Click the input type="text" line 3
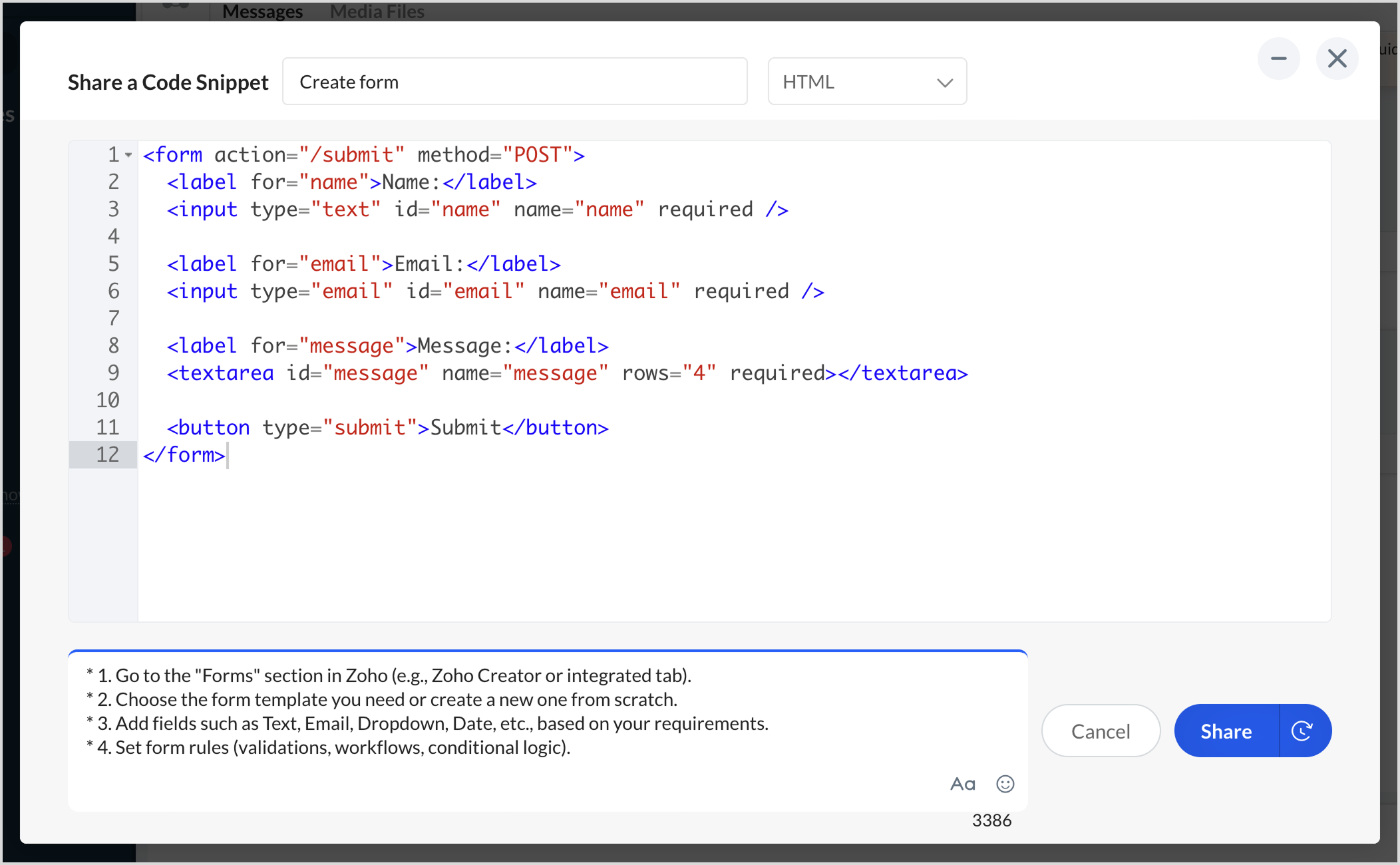The image size is (1400, 865). click(477, 210)
